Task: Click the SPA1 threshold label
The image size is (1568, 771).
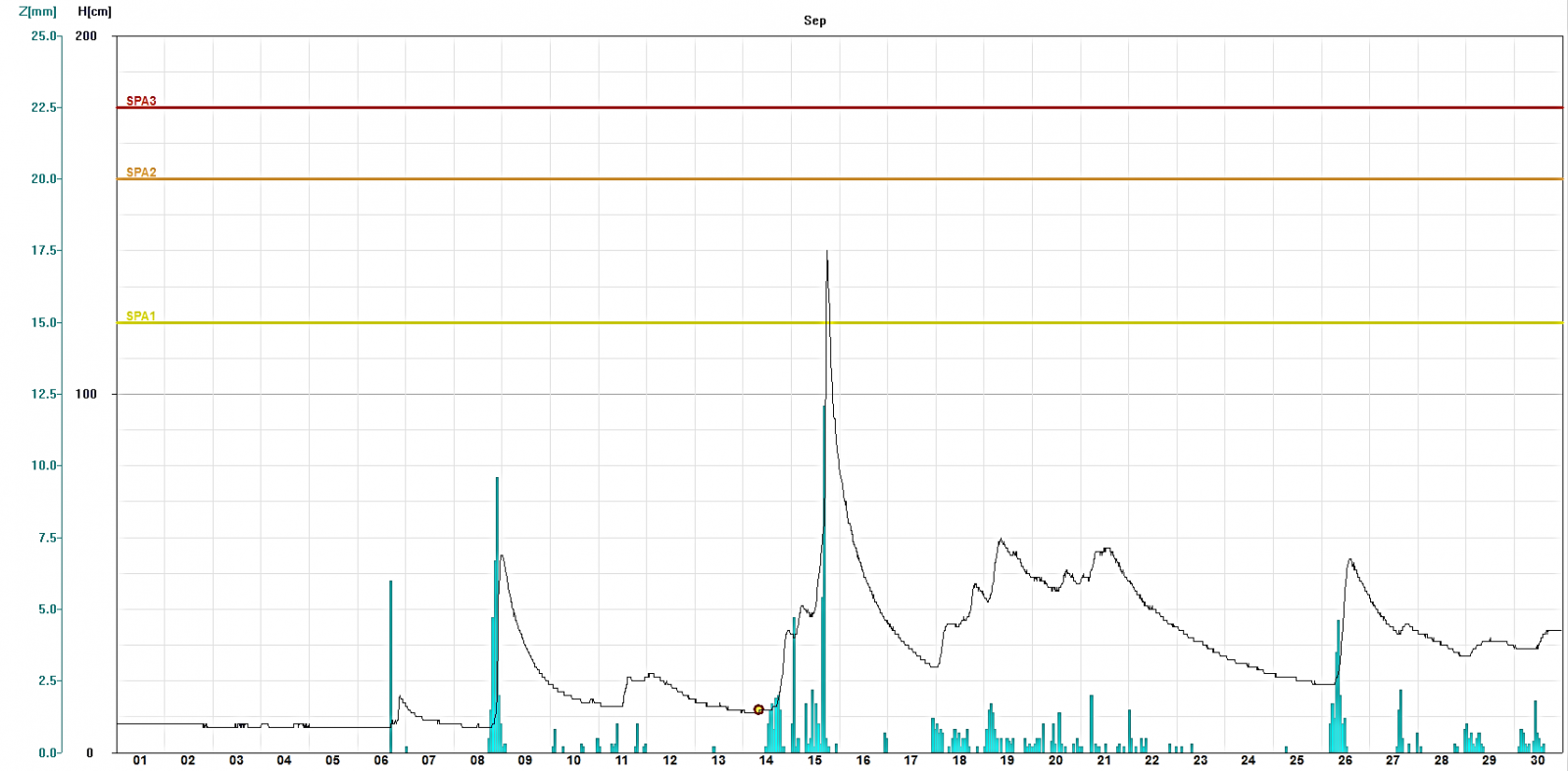Action: coord(141,316)
